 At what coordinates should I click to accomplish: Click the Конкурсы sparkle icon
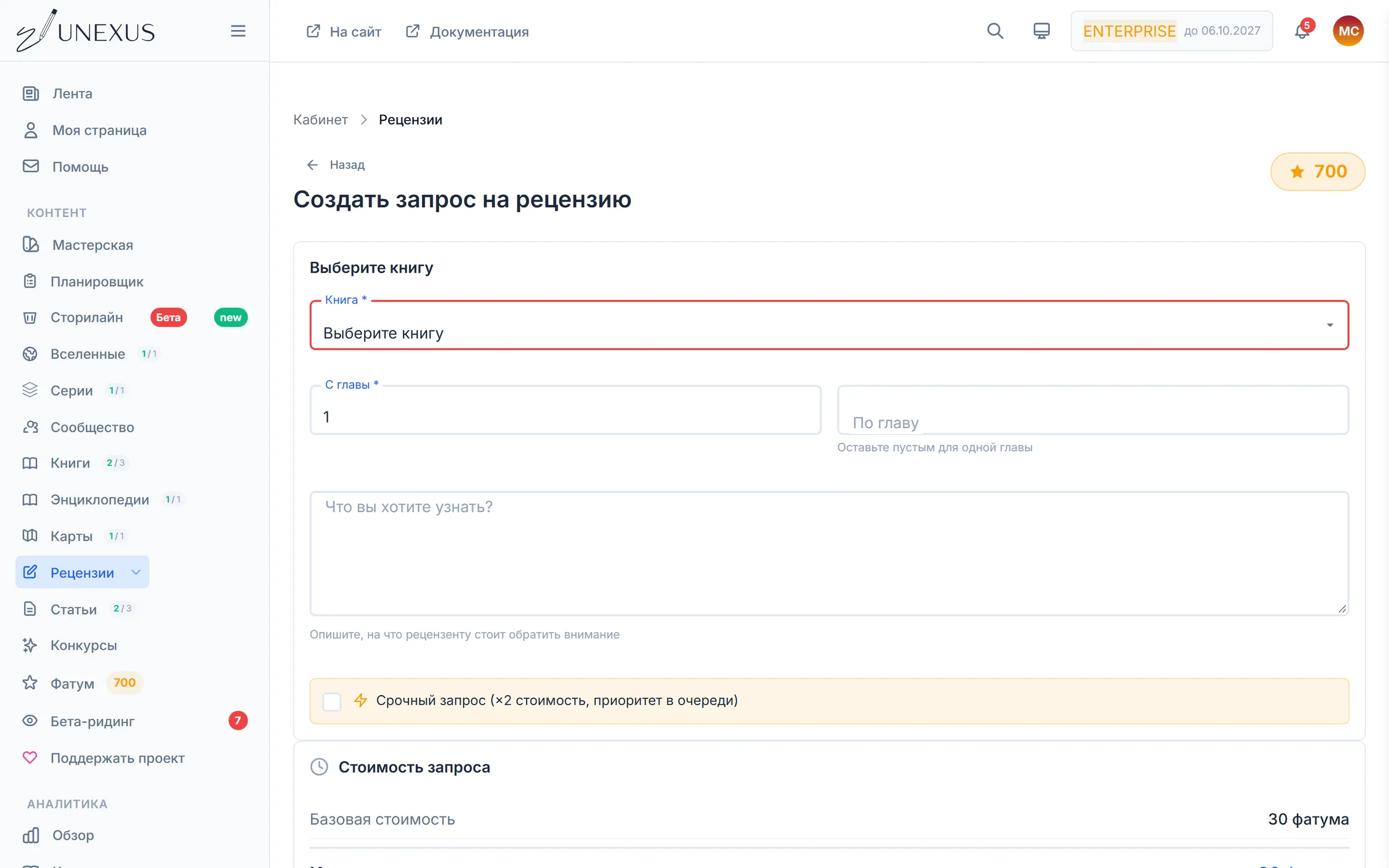click(x=30, y=645)
